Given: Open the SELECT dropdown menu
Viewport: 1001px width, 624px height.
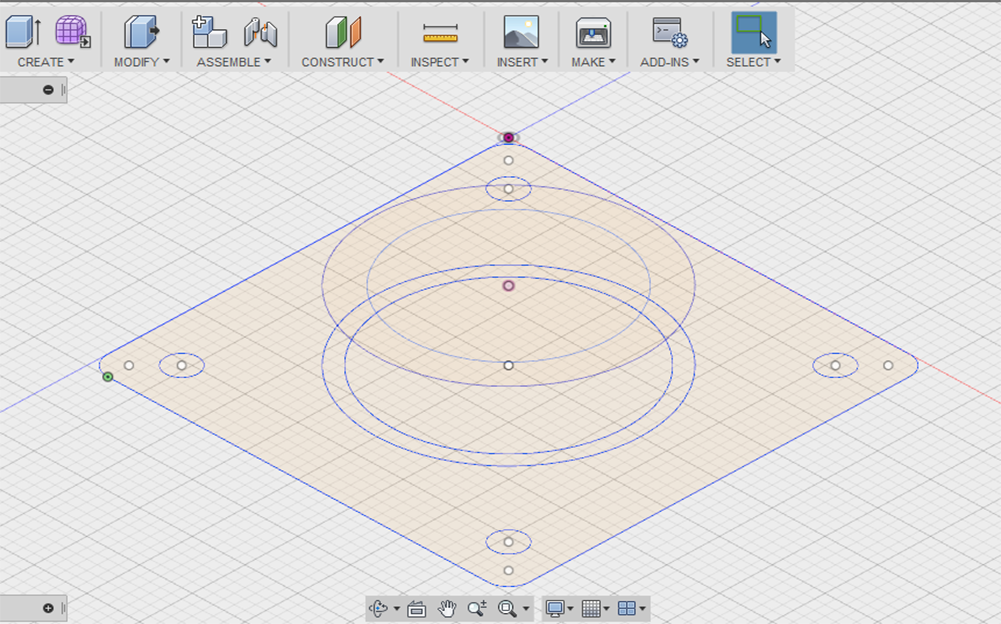Looking at the screenshot, I should coord(753,62).
